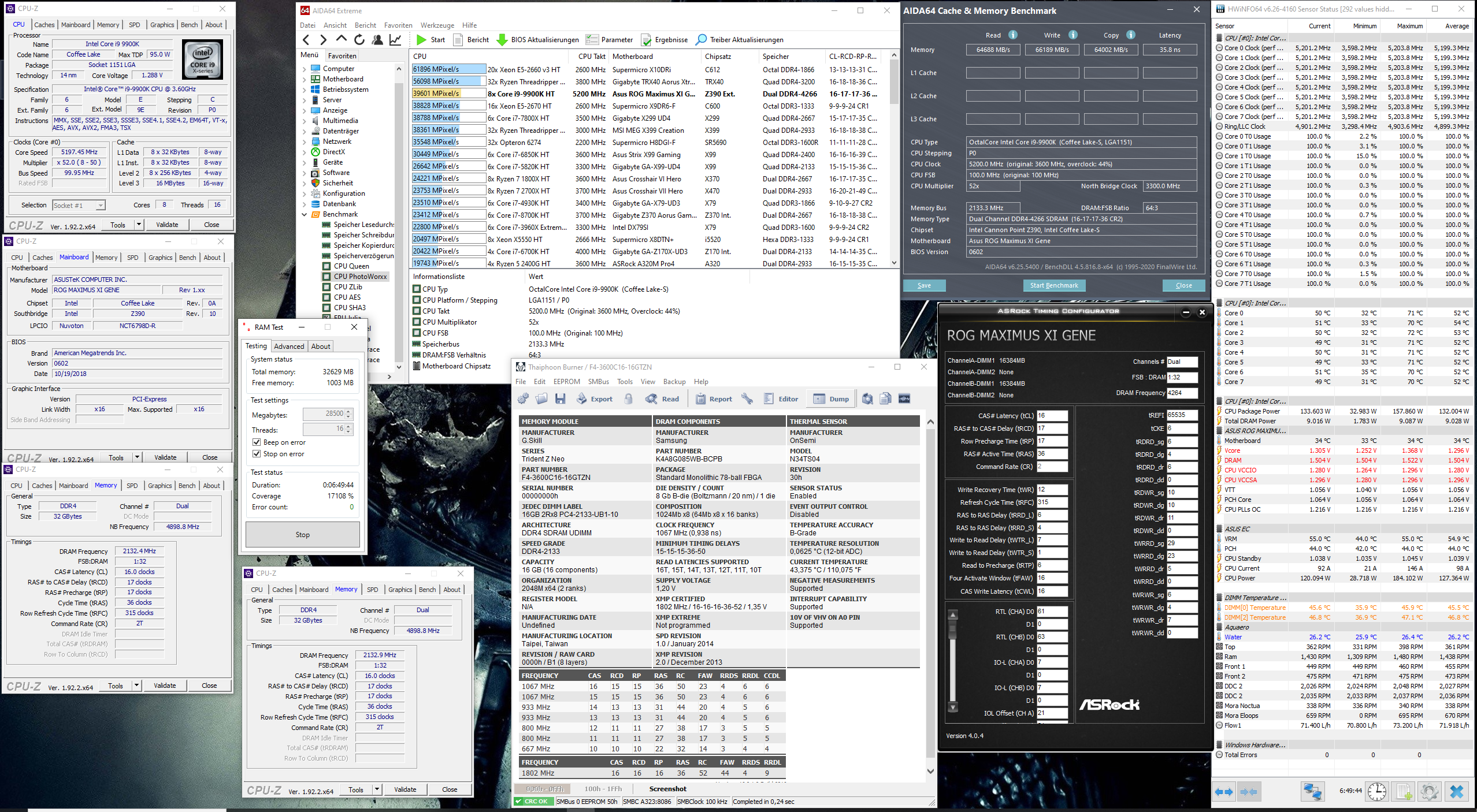Click the HWiNFO settings gear icon
The width and height of the screenshot is (1477, 812).
pyautogui.click(x=1429, y=791)
